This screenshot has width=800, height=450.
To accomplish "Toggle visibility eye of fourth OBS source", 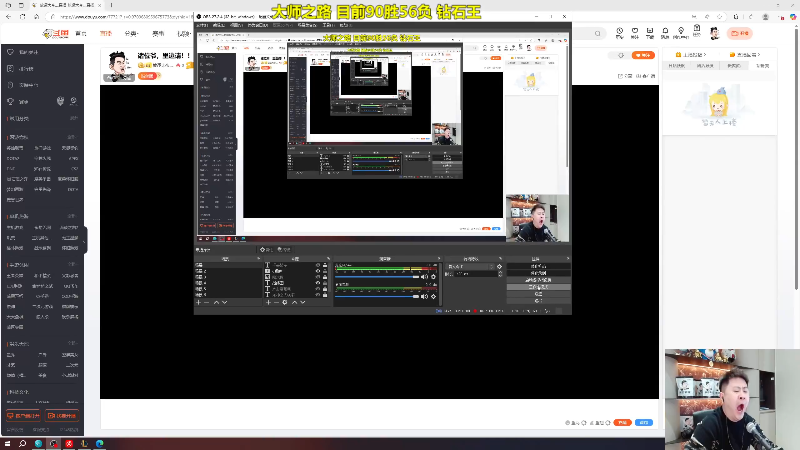I will click(x=318, y=283).
